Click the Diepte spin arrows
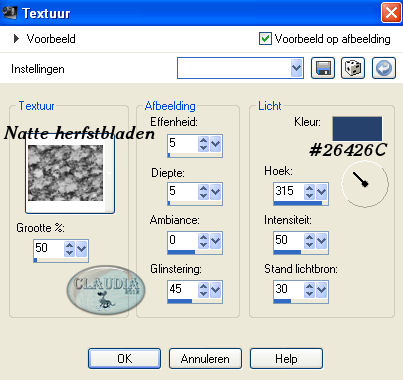Image resolution: width=403 pixels, height=380 pixels. pyautogui.click(x=203, y=192)
